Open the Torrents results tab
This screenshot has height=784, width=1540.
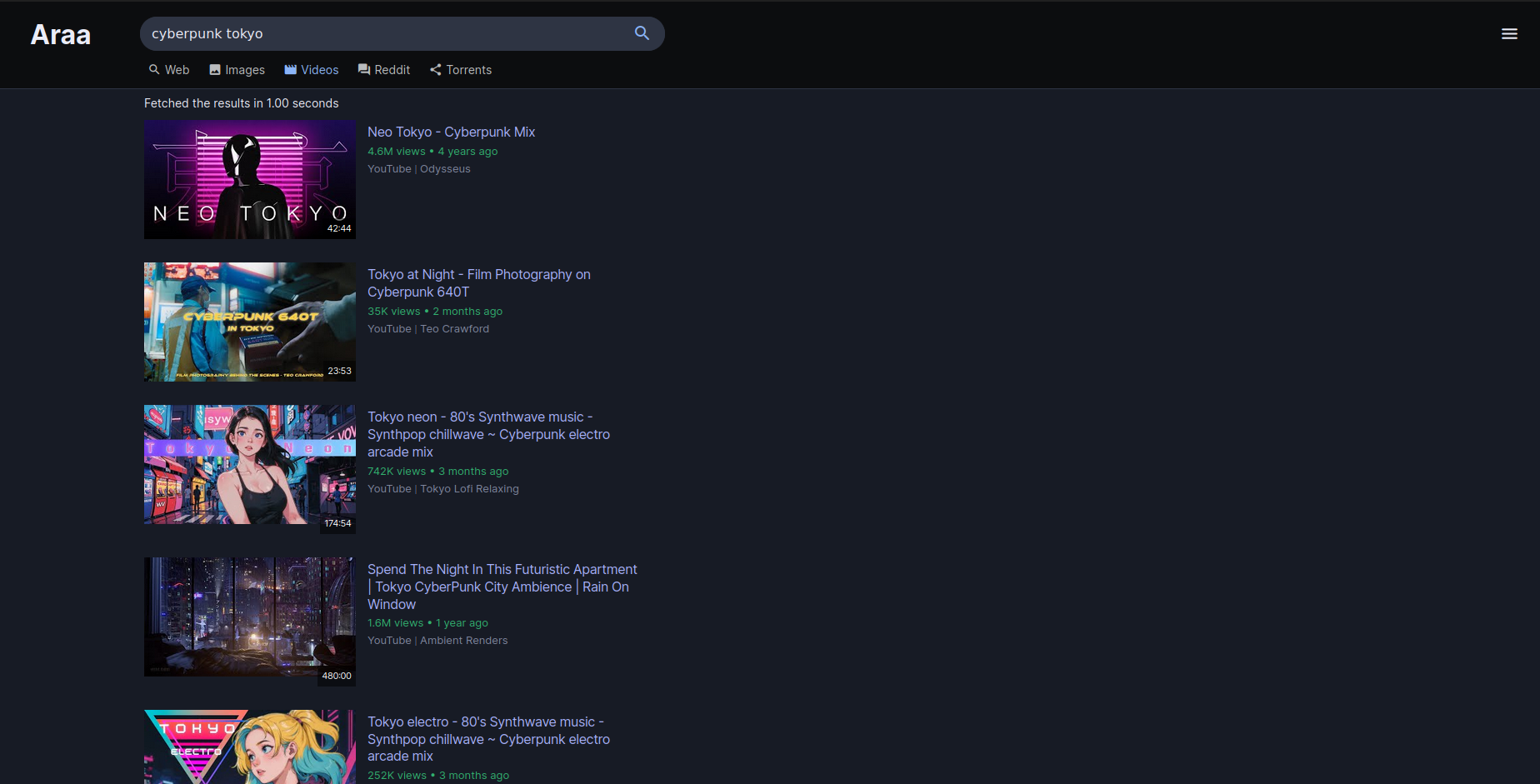(461, 70)
